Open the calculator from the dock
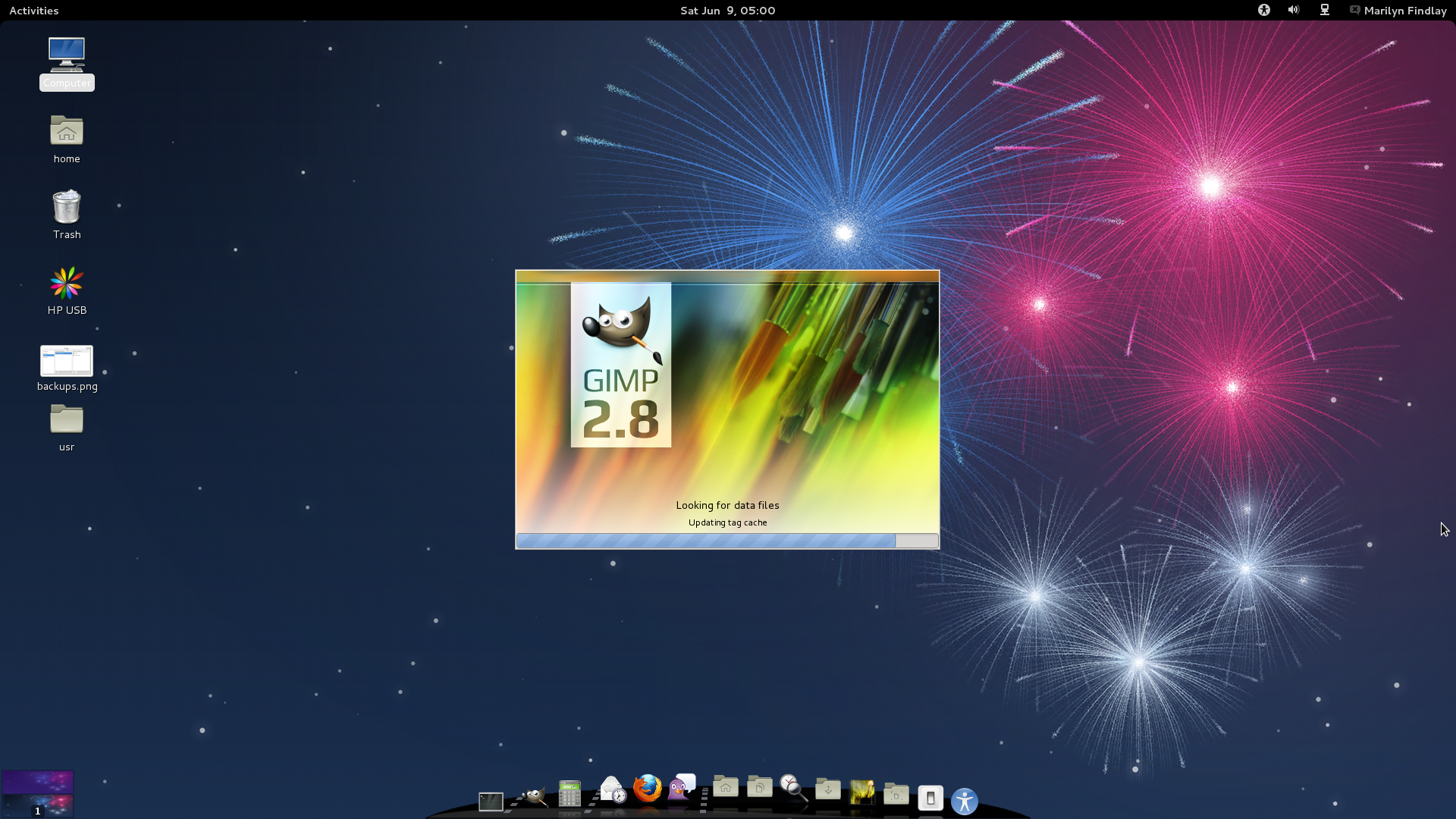Image resolution: width=1456 pixels, height=819 pixels. (x=570, y=794)
